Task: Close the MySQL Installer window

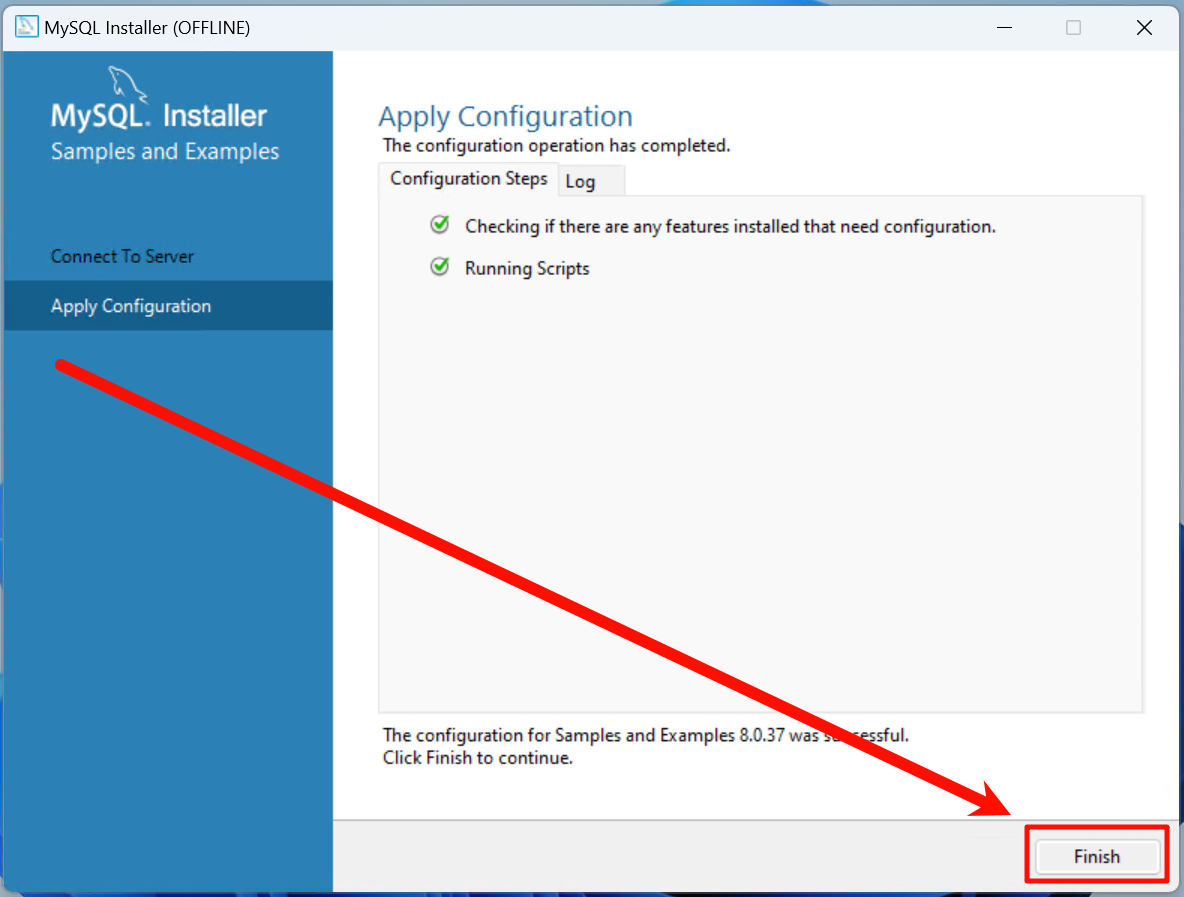Action: point(1144,27)
